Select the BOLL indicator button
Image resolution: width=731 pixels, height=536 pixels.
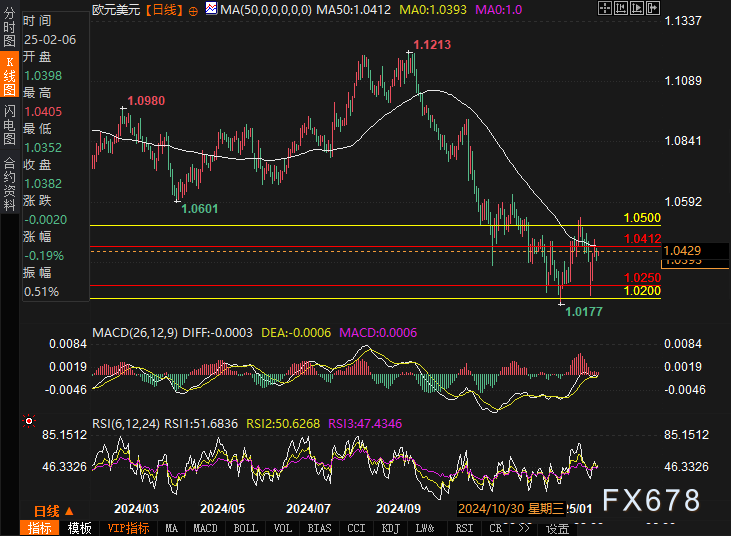click(245, 528)
